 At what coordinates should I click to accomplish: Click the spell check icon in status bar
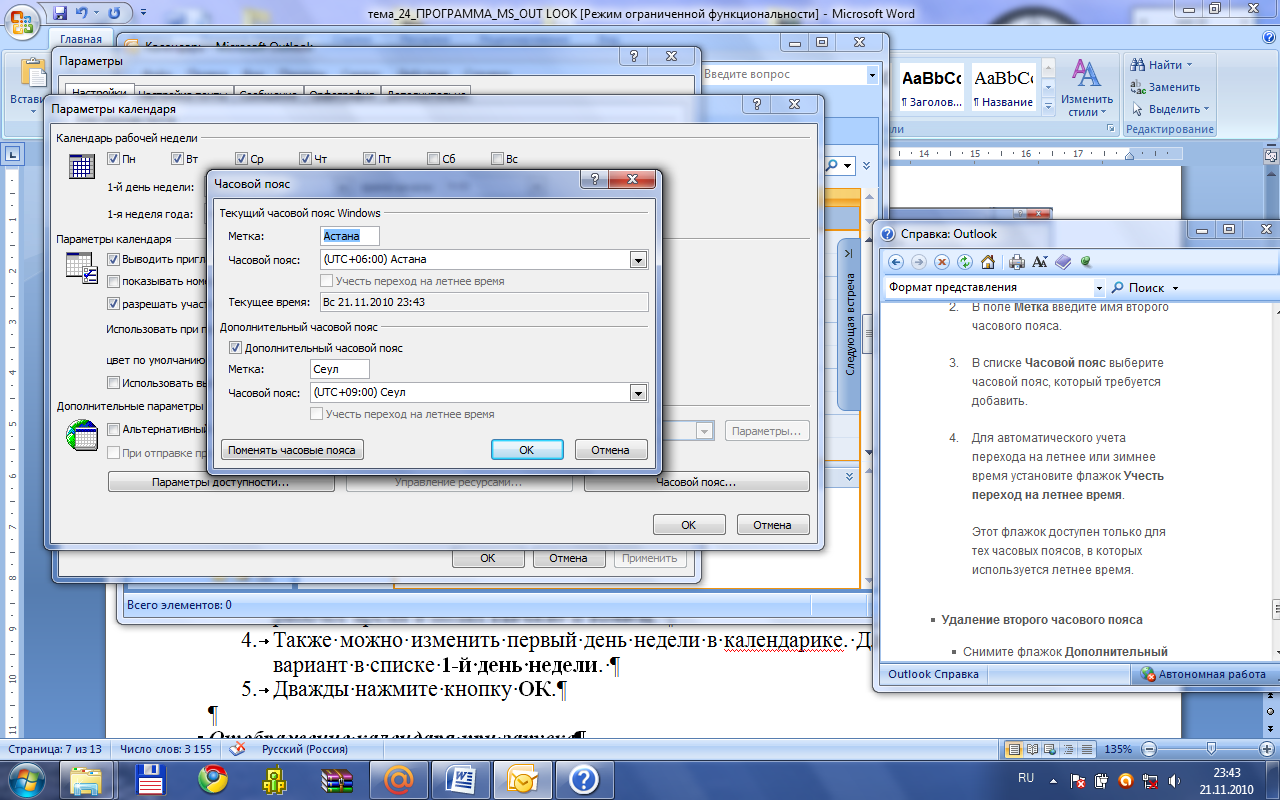coord(237,749)
